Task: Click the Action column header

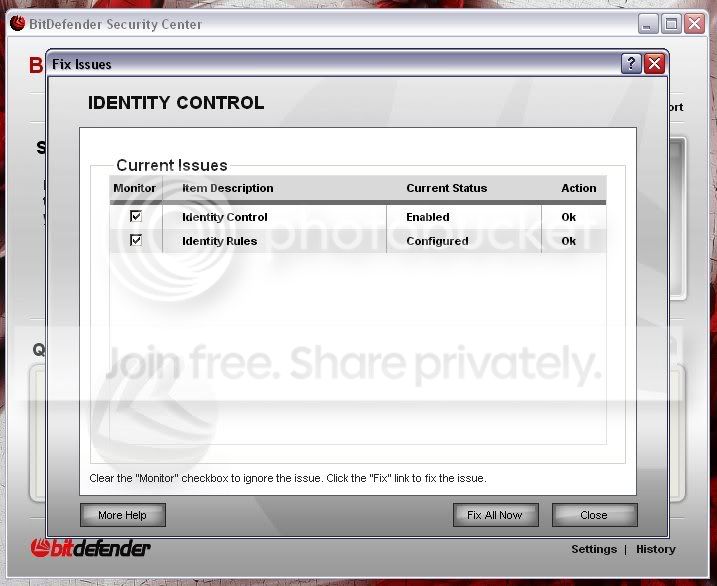Action: pyautogui.click(x=579, y=188)
